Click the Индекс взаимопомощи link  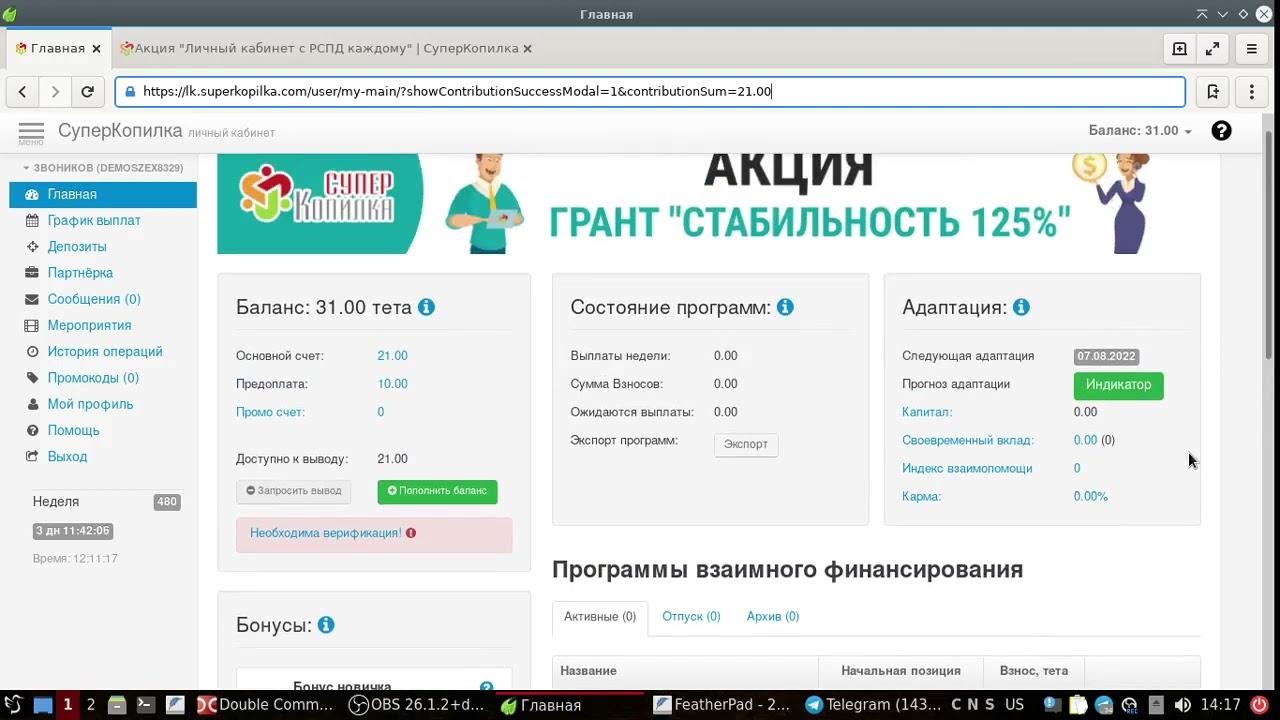point(967,468)
